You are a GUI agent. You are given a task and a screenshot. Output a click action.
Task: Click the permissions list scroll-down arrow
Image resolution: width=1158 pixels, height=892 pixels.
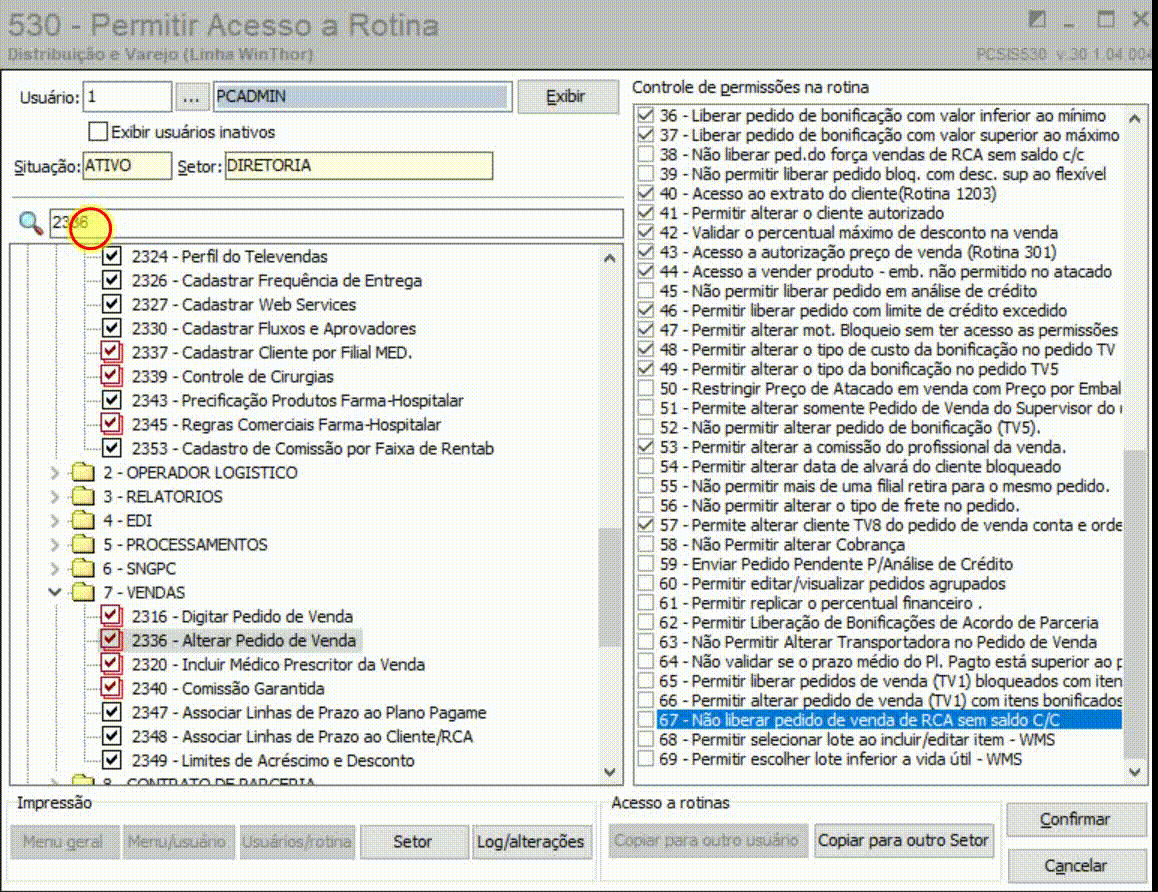coord(1135,772)
